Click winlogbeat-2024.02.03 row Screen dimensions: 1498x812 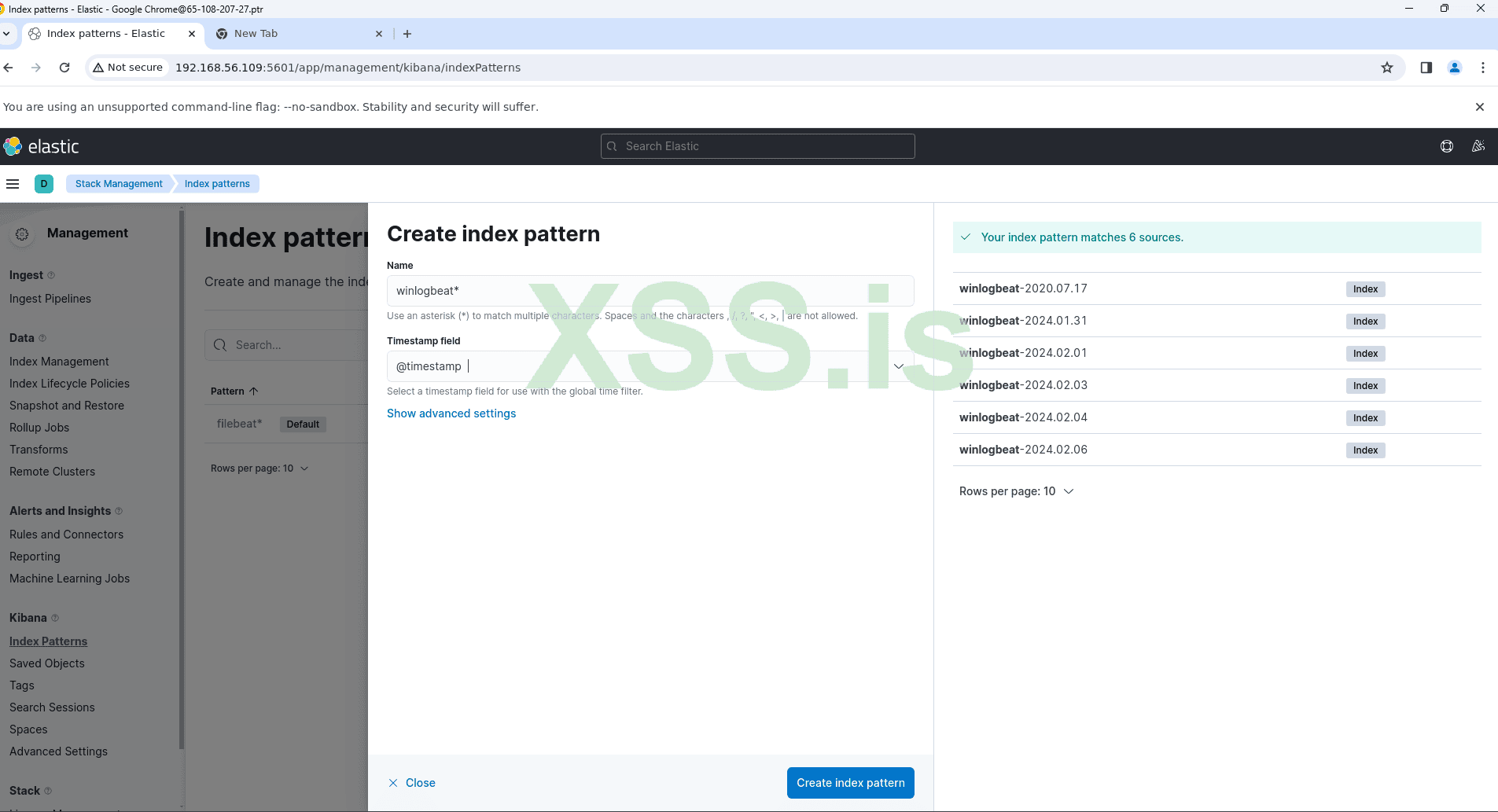tap(1217, 385)
